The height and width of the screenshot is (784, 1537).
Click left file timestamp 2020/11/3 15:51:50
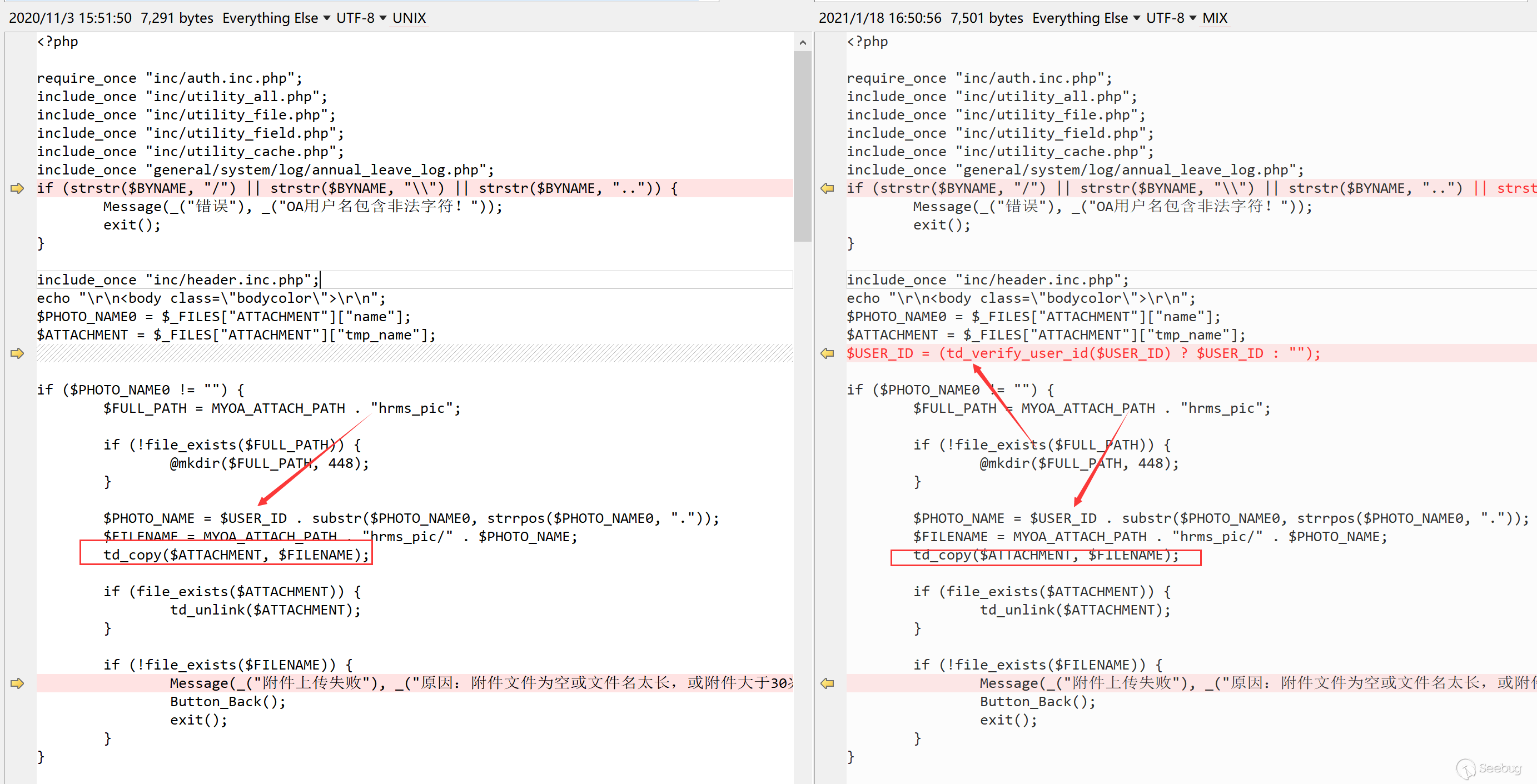click(x=70, y=18)
